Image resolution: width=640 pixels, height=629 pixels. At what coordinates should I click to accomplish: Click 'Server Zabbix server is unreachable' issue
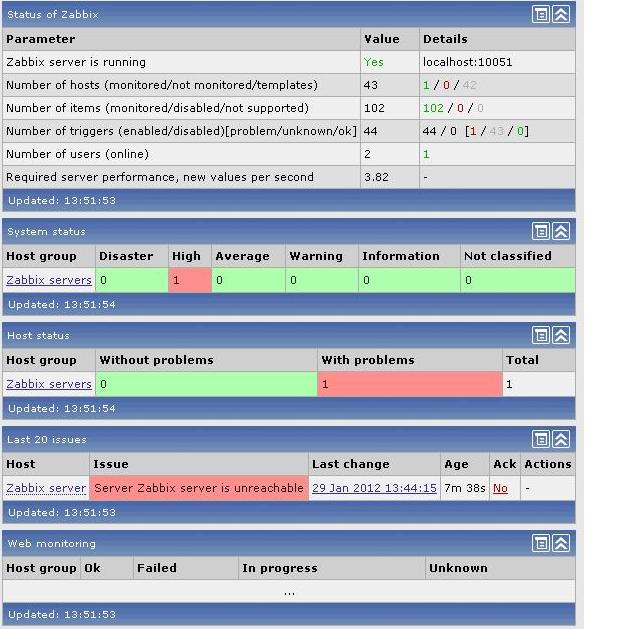point(199,488)
